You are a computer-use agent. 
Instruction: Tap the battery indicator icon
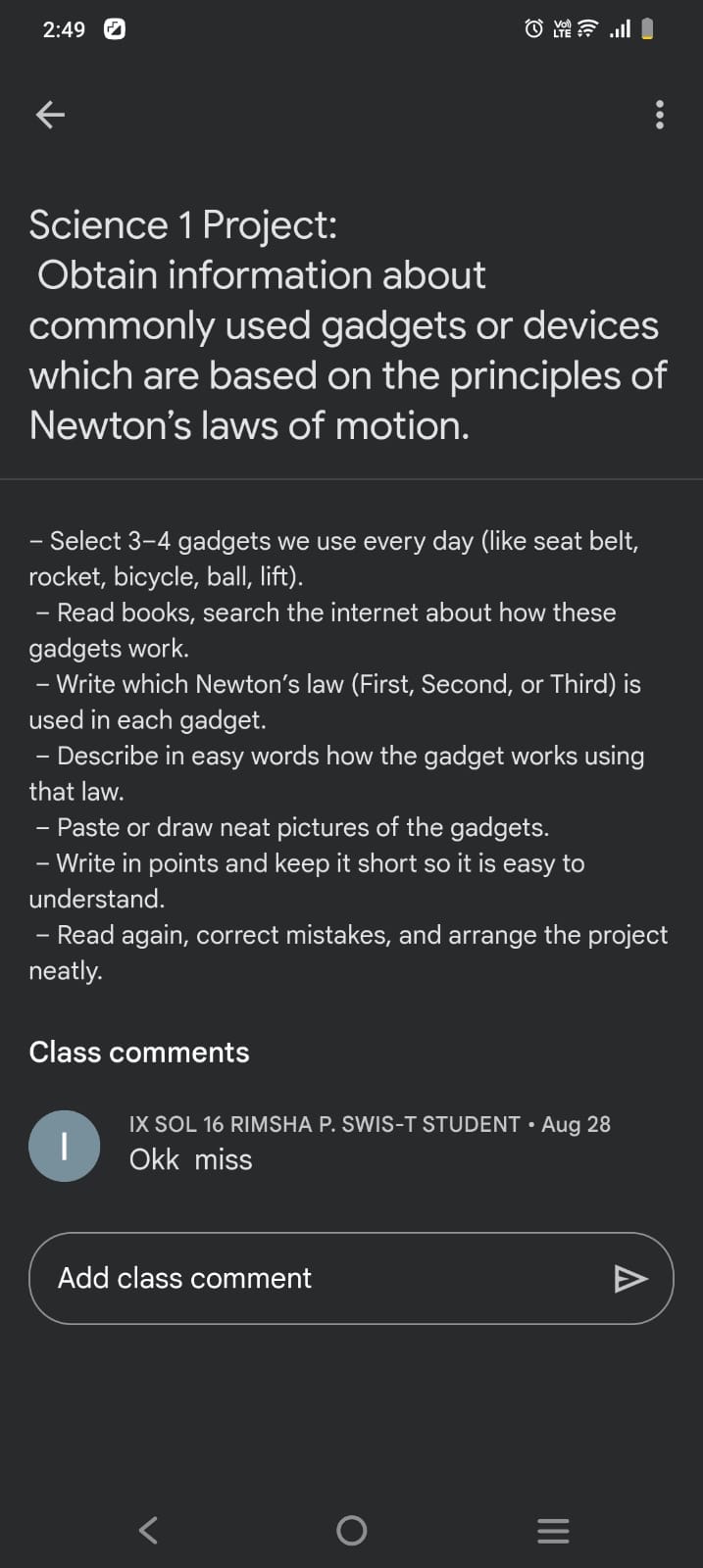pyautogui.click(x=647, y=29)
